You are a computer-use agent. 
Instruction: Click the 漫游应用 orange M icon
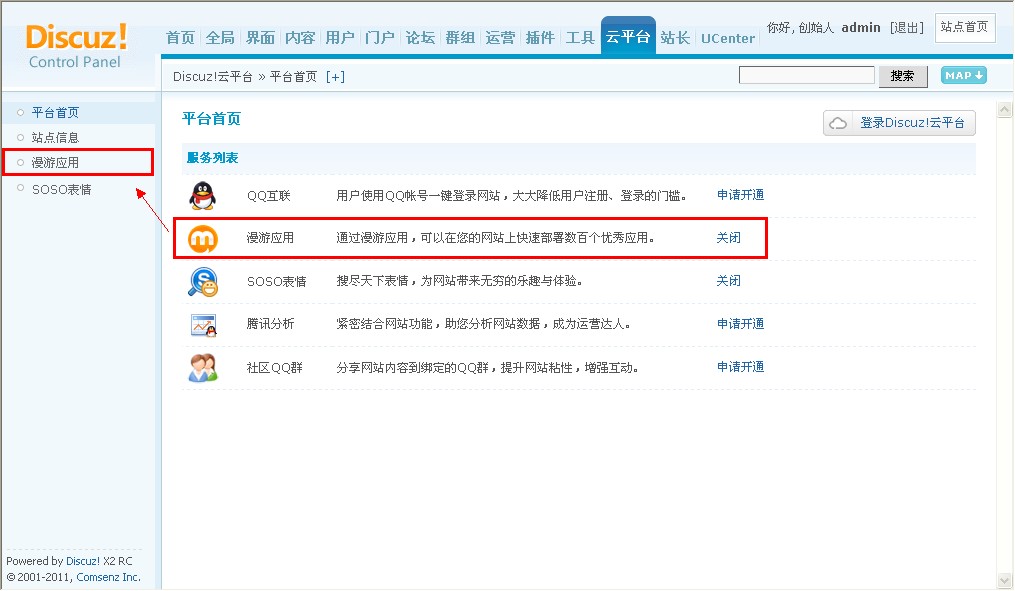(203, 239)
